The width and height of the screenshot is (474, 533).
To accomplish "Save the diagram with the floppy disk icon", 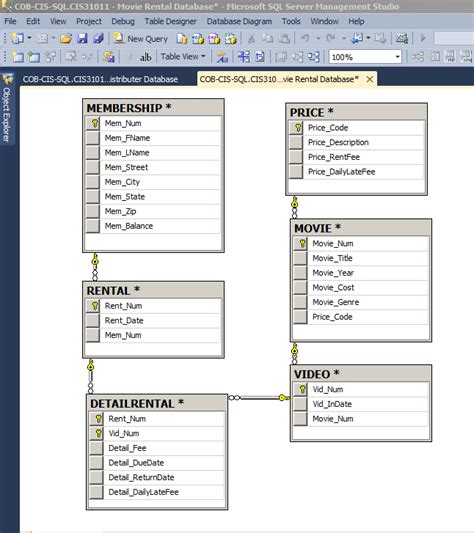I will pos(82,38).
